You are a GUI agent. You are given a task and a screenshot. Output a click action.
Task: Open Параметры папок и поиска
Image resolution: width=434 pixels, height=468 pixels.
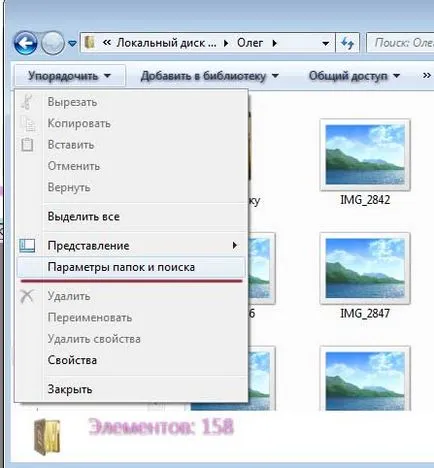coord(132,267)
